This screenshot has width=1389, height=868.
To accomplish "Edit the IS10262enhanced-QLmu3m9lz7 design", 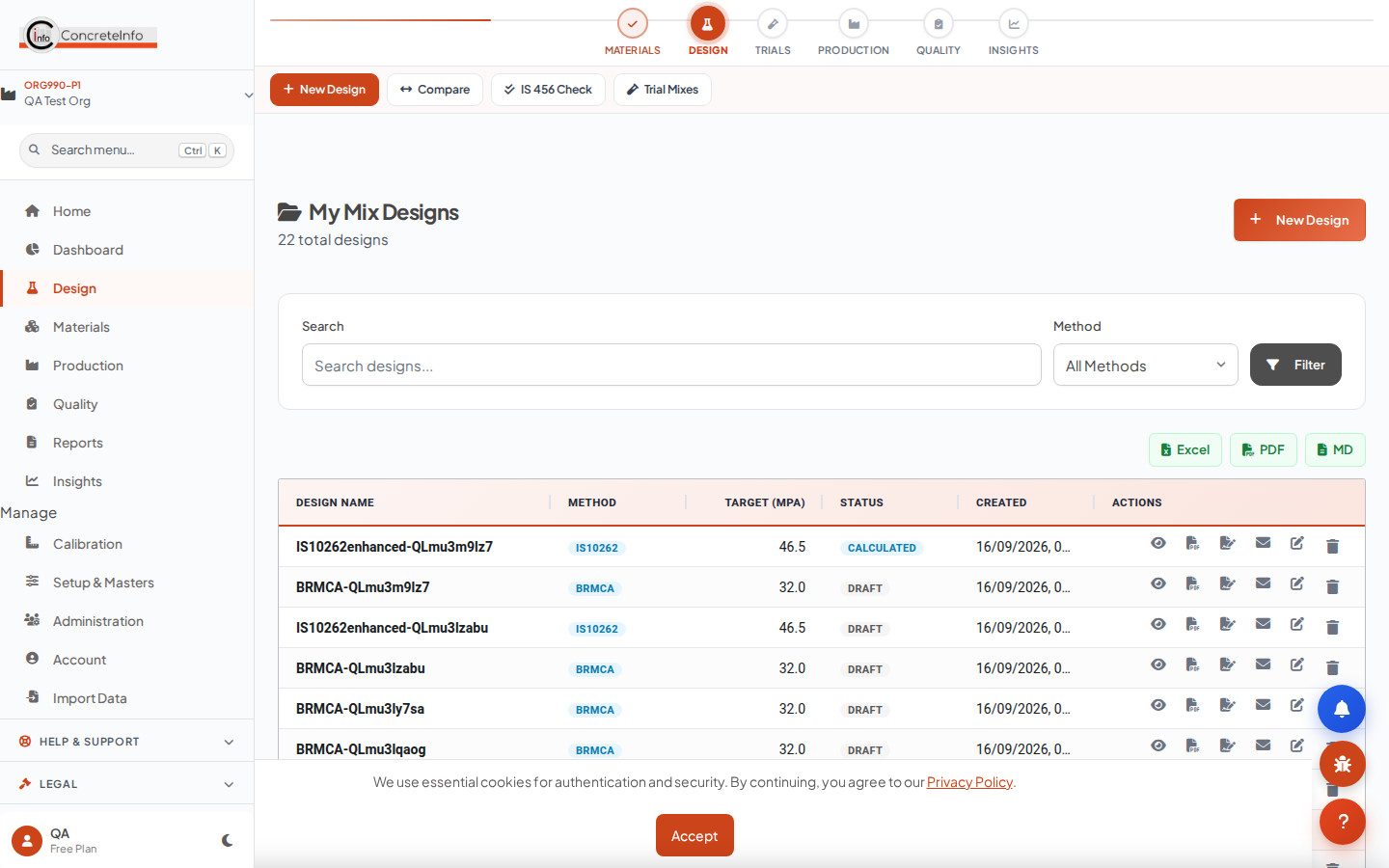I will [x=1297, y=543].
